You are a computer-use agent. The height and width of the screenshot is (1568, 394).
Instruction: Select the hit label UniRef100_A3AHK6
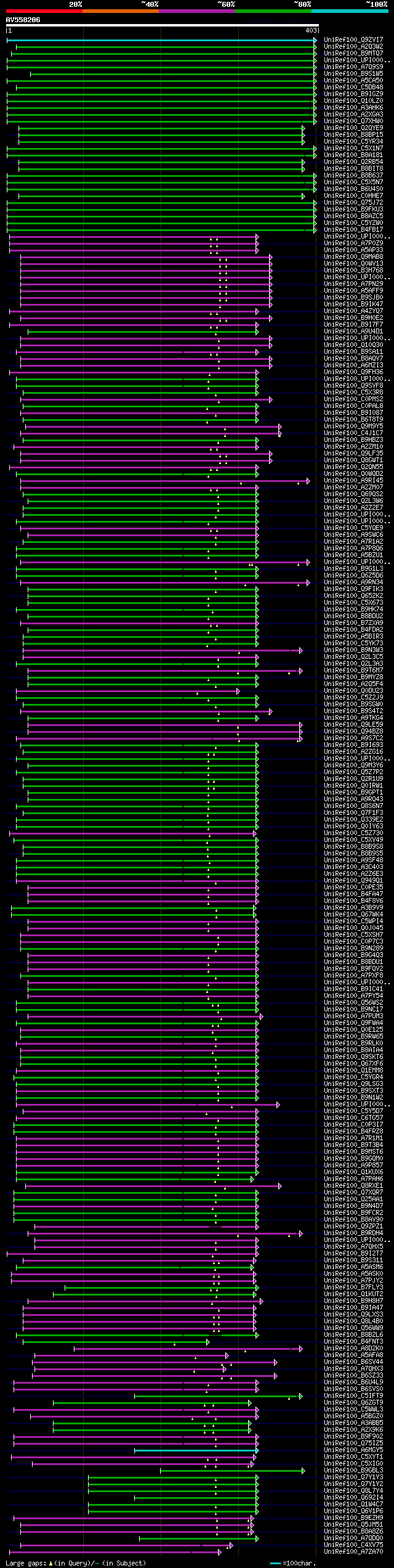(353, 108)
